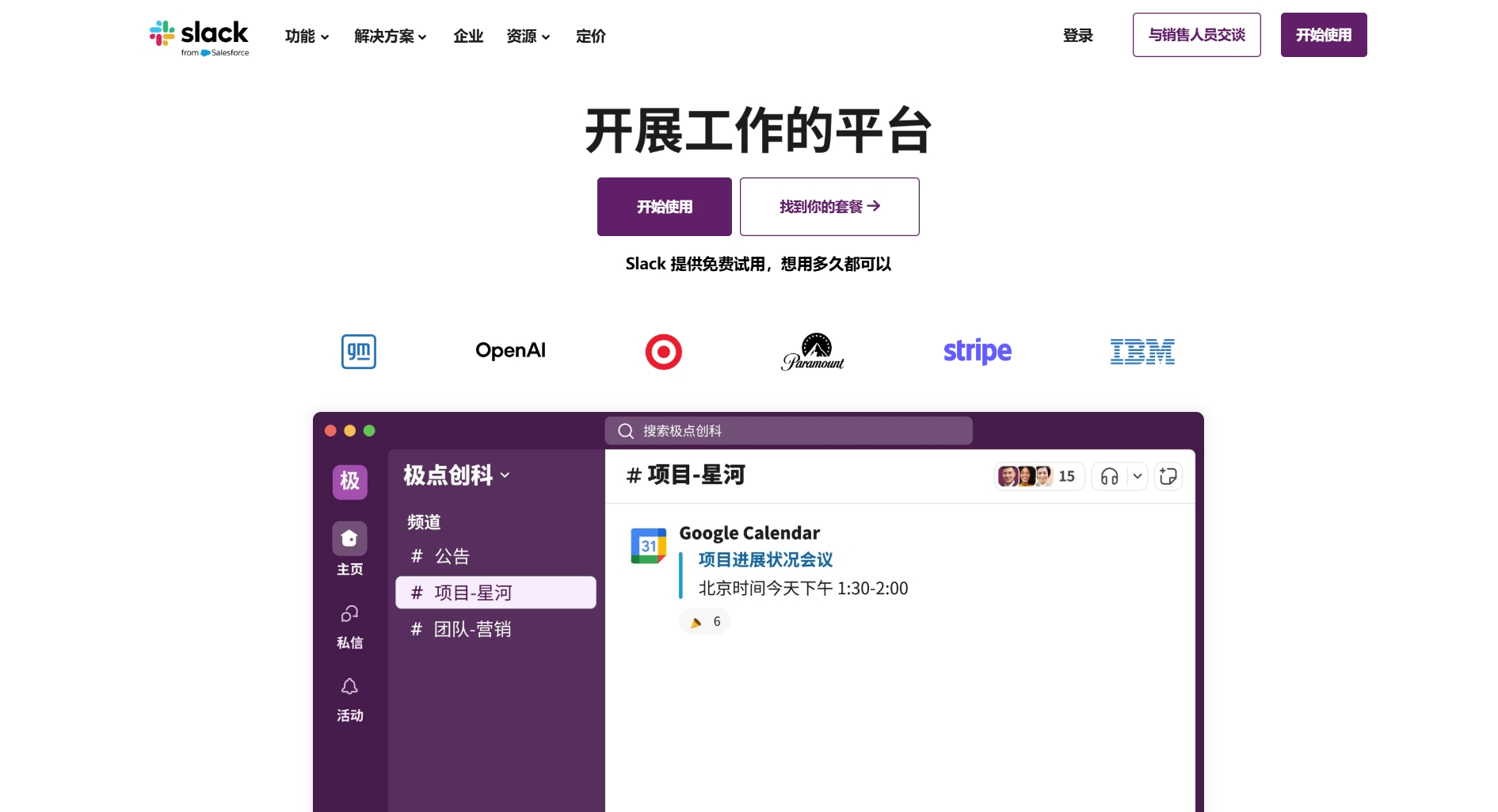1498x812 pixels.
Task: Click the 登录 sign-in link
Action: click(x=1078, y=36)
